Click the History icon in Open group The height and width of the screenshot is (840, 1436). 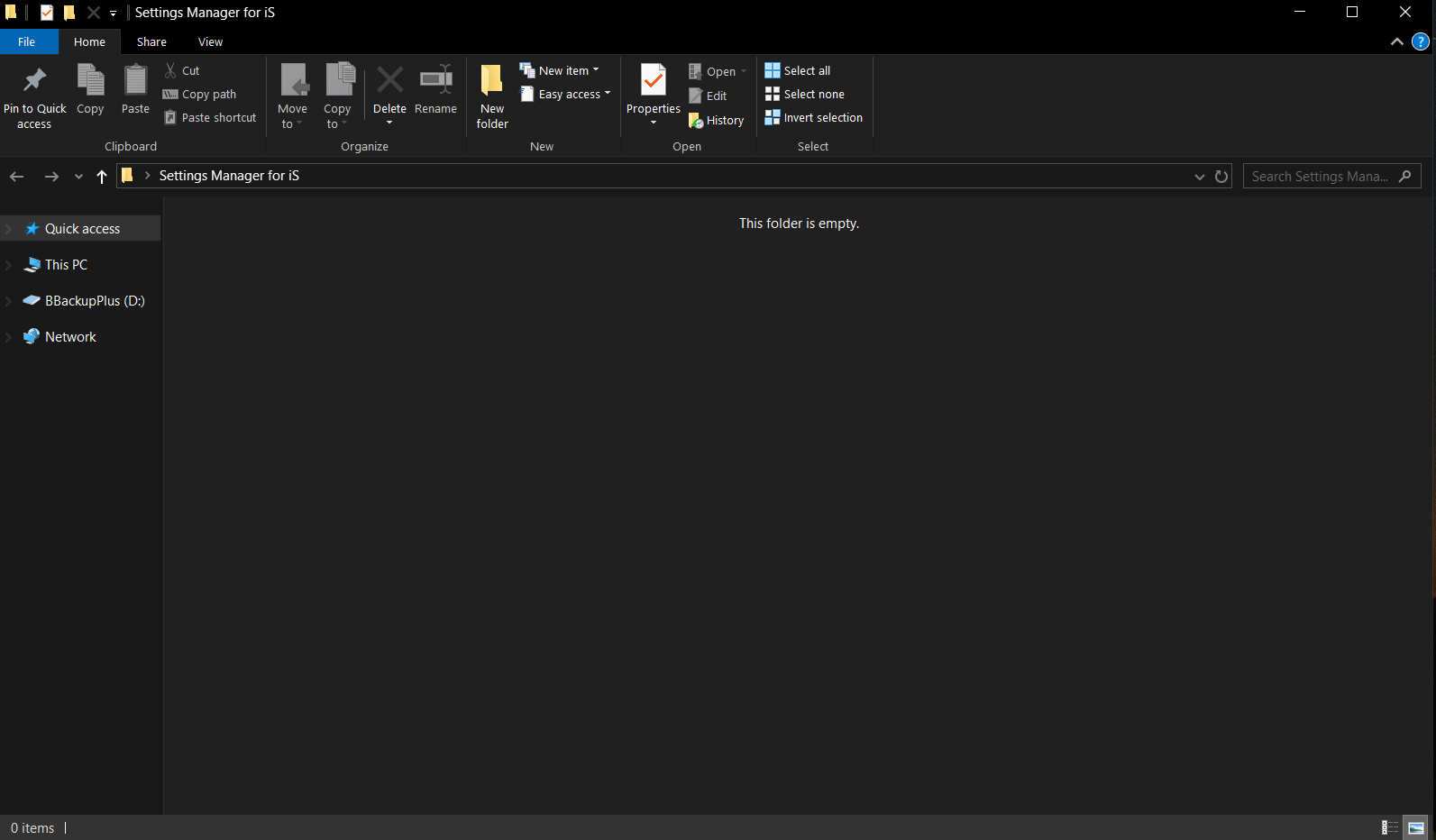(x=696, y=120)
